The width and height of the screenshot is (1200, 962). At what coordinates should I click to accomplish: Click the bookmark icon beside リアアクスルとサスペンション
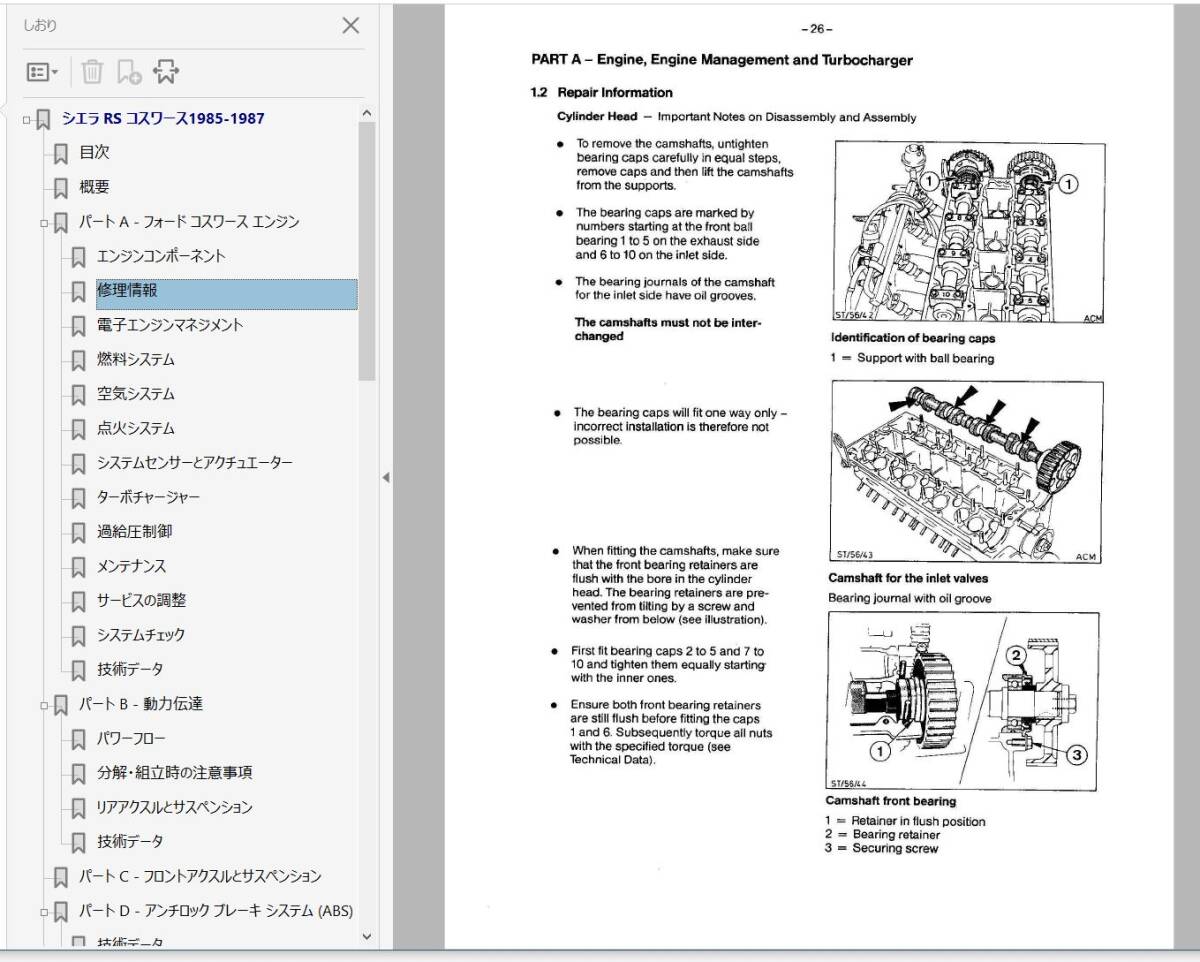[79, 809]
